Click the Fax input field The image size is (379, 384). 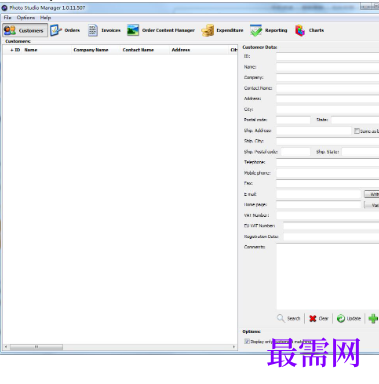pyautogui.click(x=327, y=183)
